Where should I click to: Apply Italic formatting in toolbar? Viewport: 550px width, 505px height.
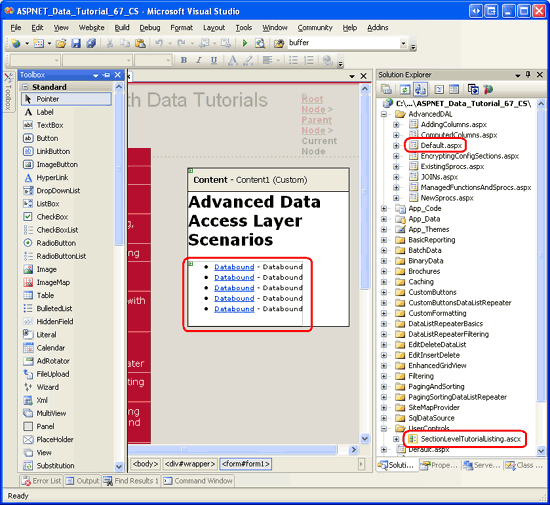point(199,60)
